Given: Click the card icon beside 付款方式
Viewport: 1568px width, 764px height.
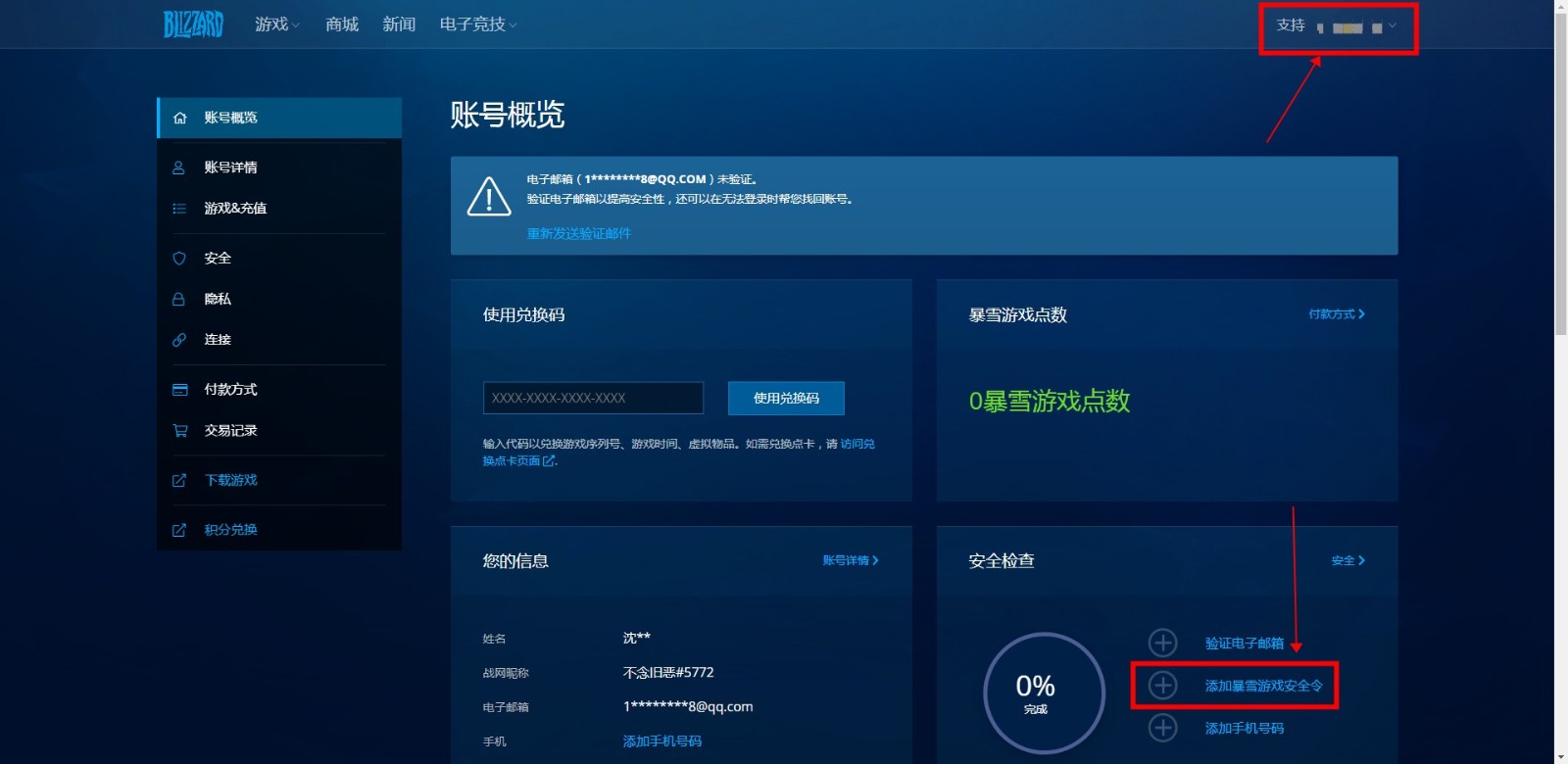Looking at the screenshot, I should point(179,390).
